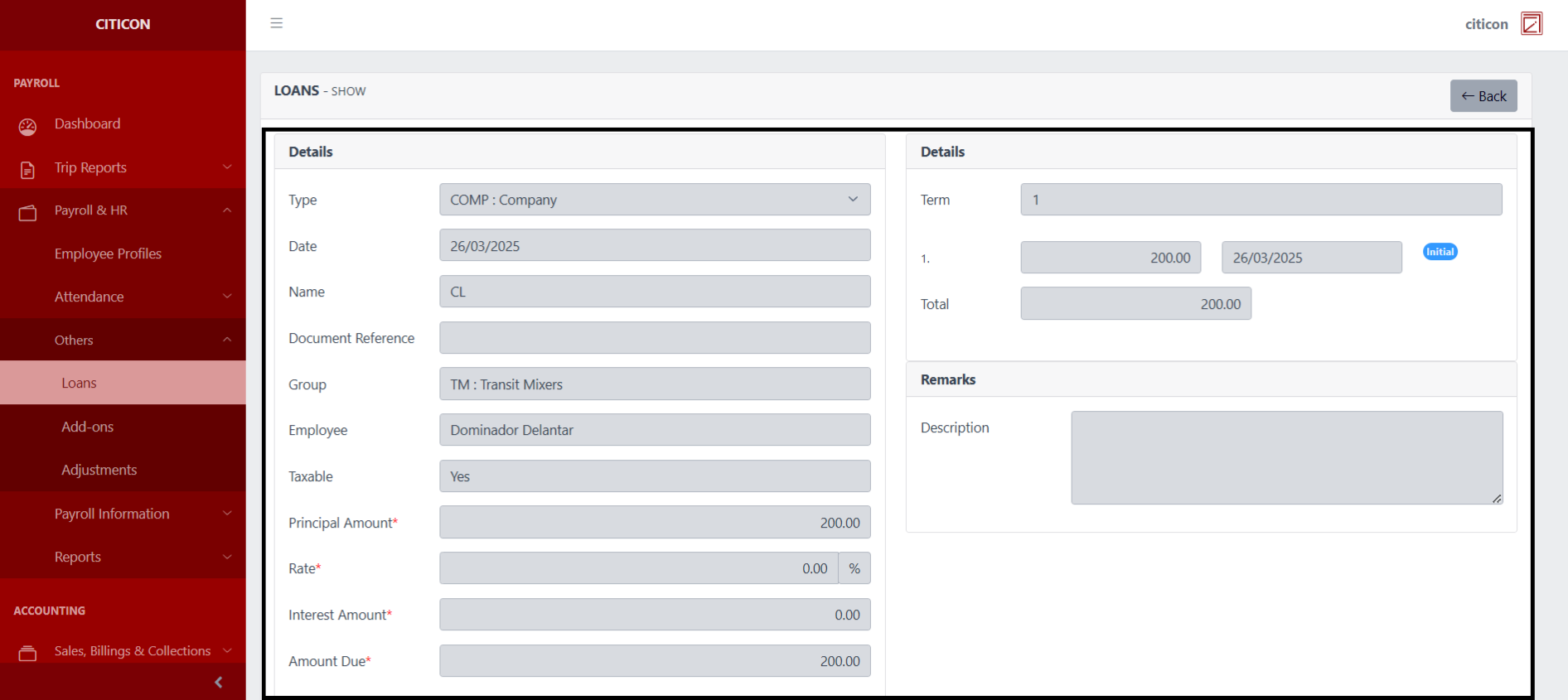This screenshot has height=700, width=1568.
Task: Click the Payroll & HR folder icon
Action: [27, 213]
